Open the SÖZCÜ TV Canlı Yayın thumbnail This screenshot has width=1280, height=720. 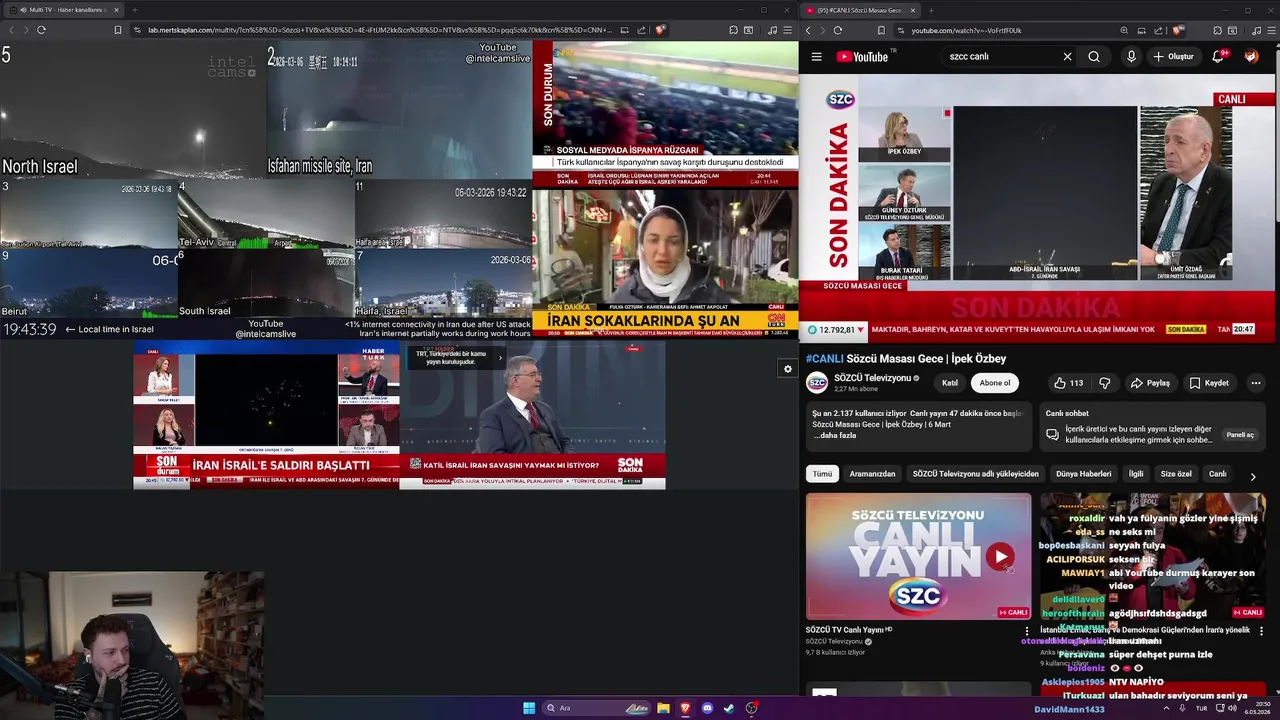coord(918,556)
